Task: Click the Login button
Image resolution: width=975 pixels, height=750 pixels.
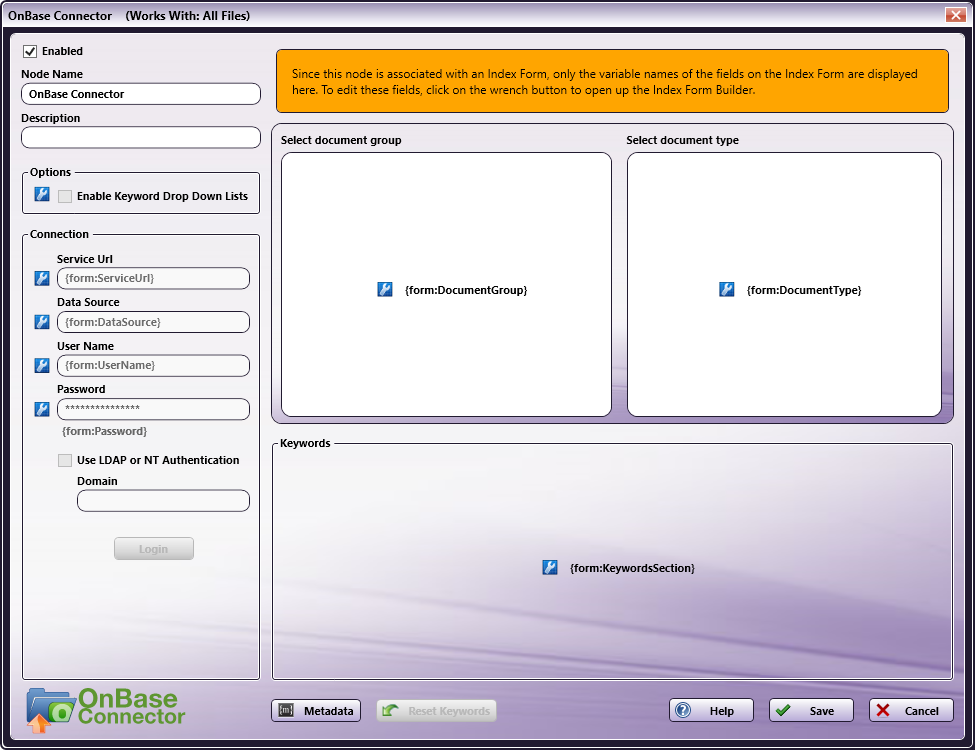Action: click(154, 548)
